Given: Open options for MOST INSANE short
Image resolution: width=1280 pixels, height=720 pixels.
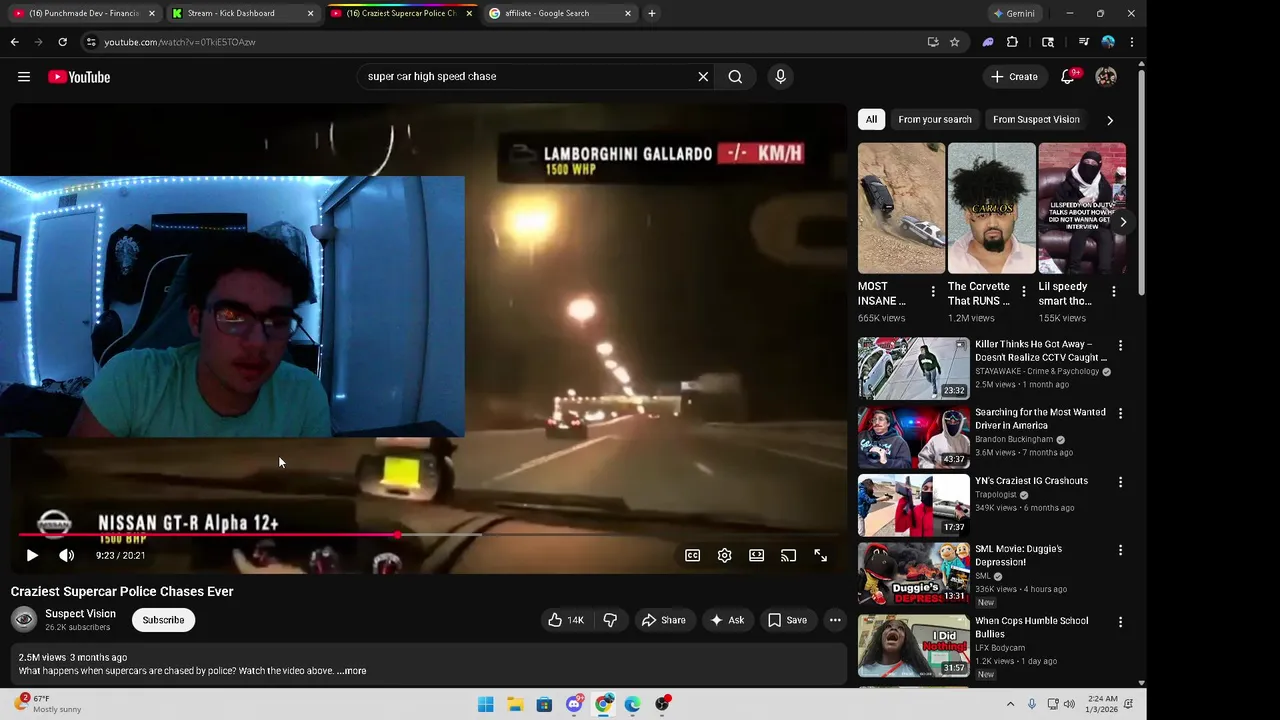Looking at the screenshot, I should 933,292.
